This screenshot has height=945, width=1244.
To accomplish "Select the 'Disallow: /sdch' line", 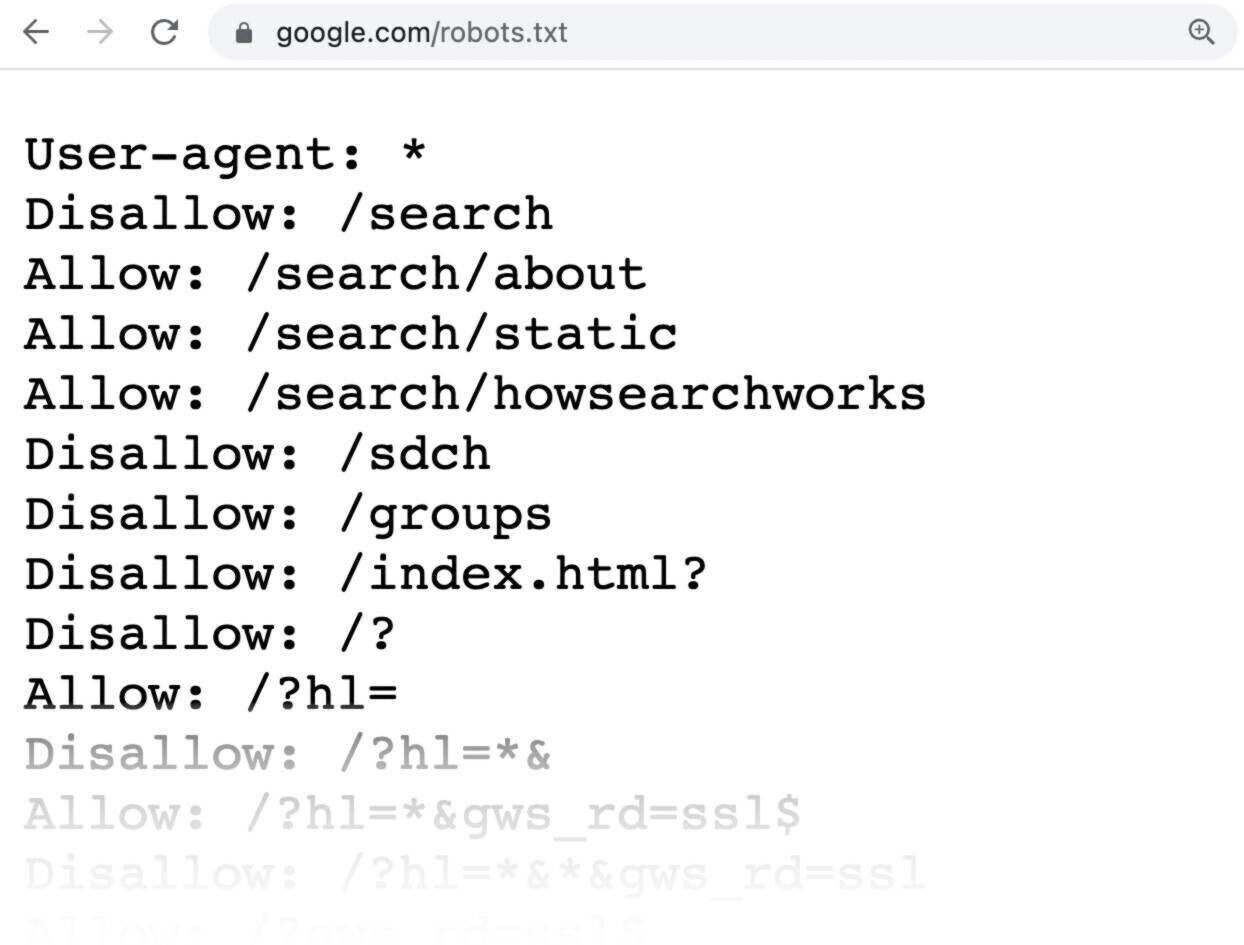I will [x=257, y=453].
